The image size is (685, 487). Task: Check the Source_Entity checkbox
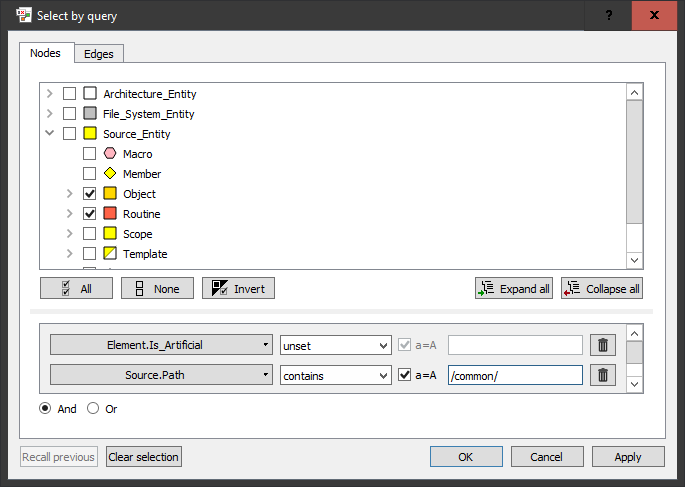click(x=69, y=134)
